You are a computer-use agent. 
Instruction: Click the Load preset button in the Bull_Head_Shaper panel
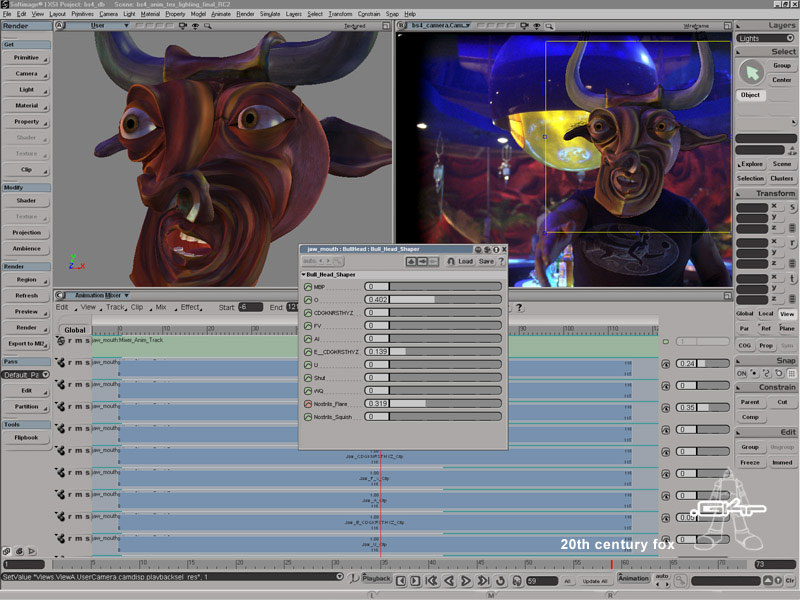point(465,261)
